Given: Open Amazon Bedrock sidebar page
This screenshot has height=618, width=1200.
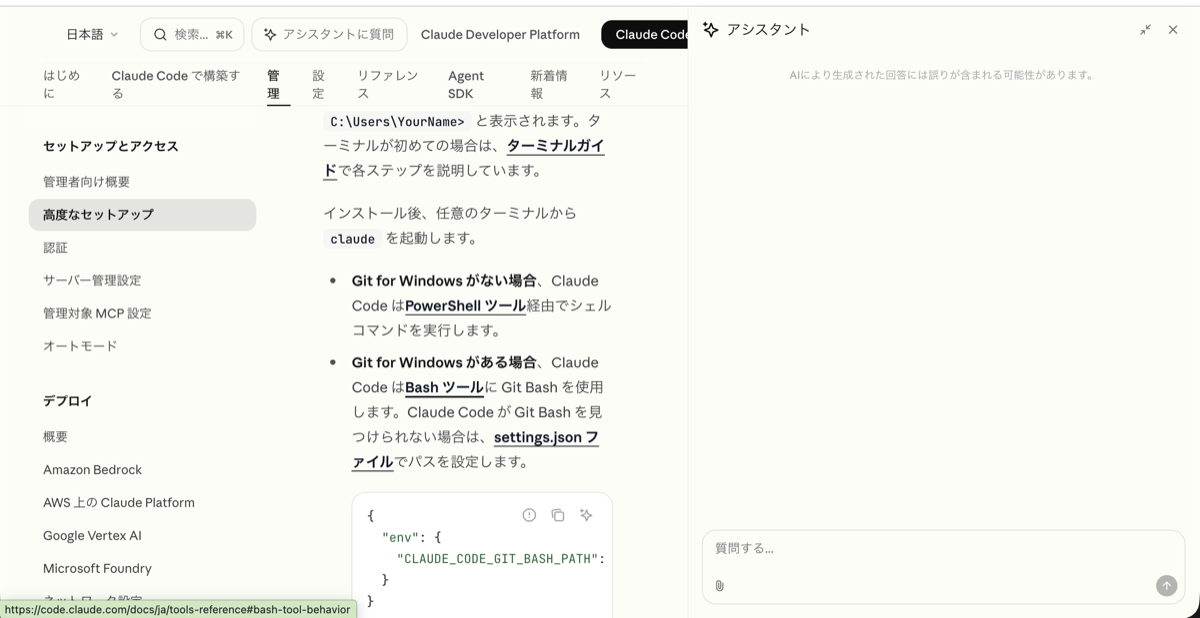Looking at the screenshot, I should click(92, 470).
